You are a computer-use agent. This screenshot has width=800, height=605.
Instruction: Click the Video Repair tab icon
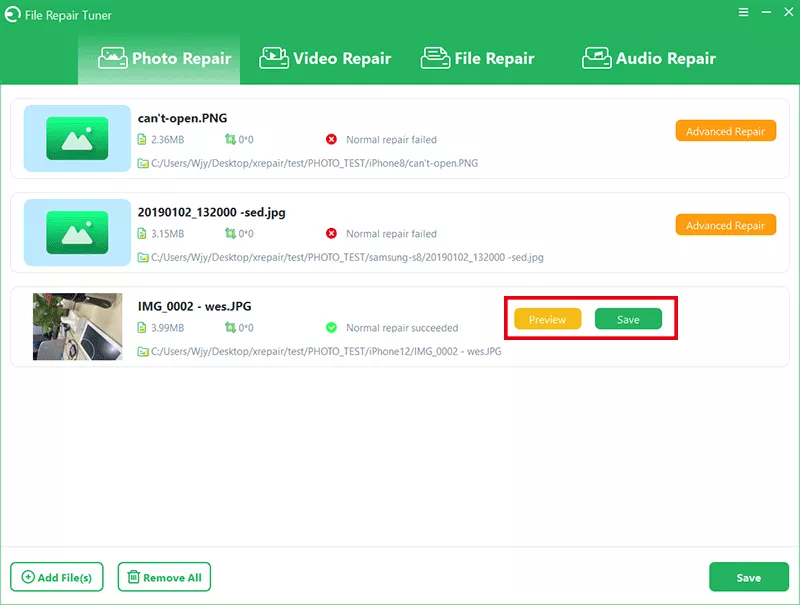(x=274, y=58)
